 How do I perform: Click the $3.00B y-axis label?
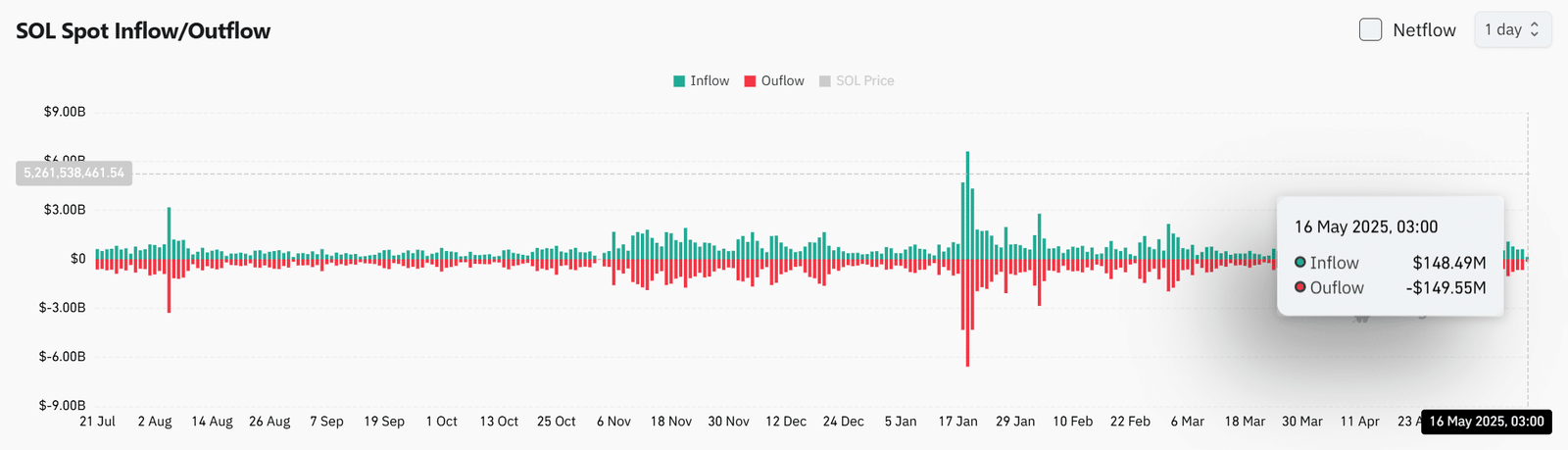tap(65, 210)
